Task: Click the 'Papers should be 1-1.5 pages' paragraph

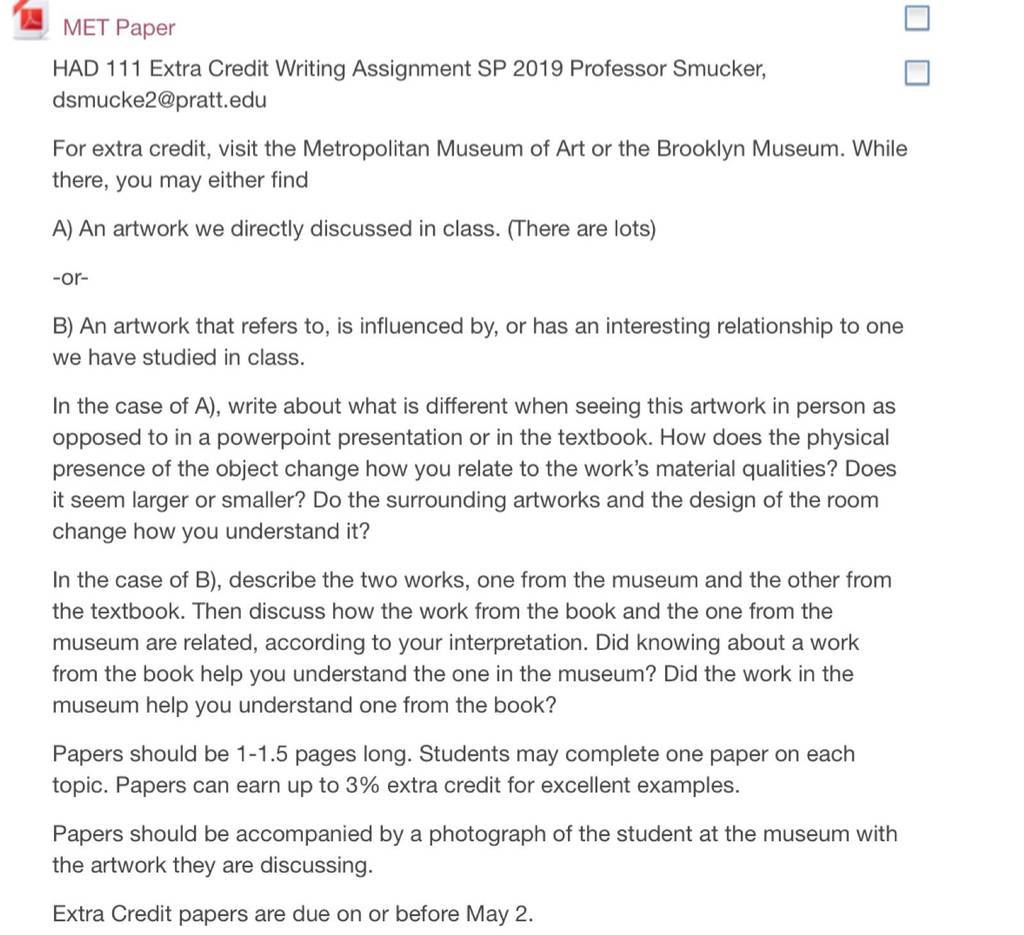Action: click(454, 769)
